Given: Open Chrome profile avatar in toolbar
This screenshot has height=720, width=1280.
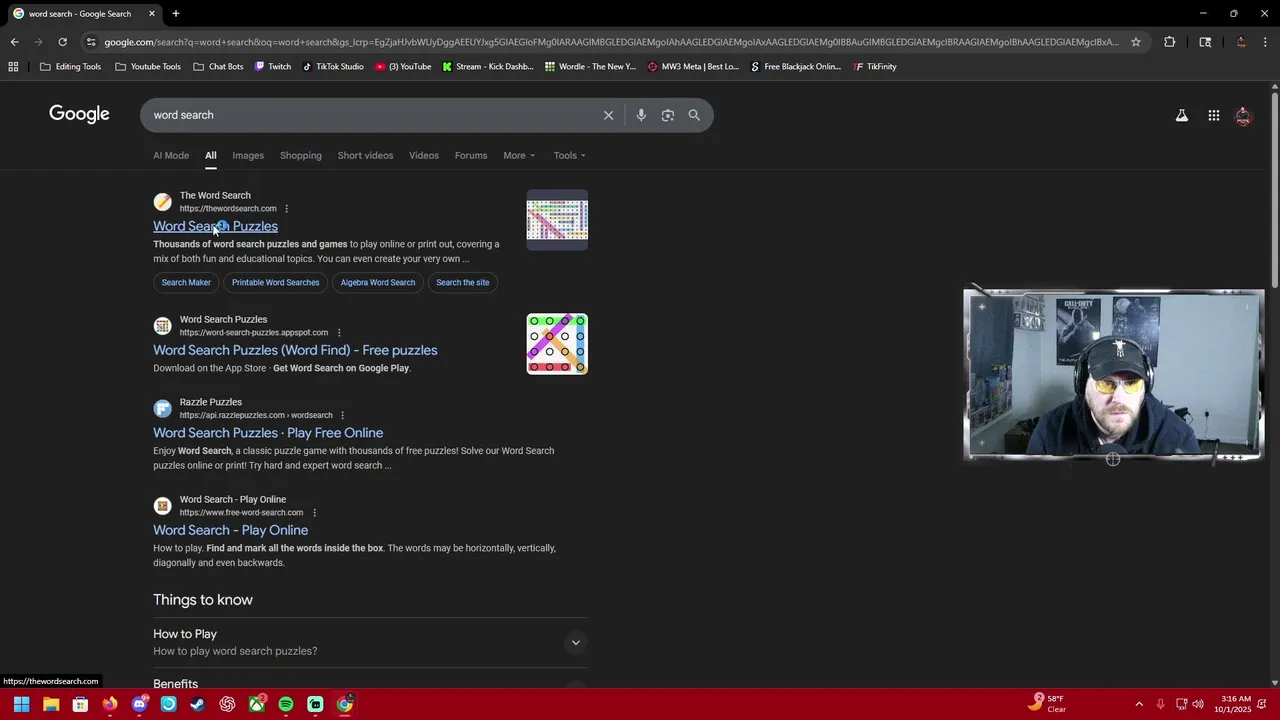Looking at the screenshot, I should pyautogui.click(x=1241, y=42).
